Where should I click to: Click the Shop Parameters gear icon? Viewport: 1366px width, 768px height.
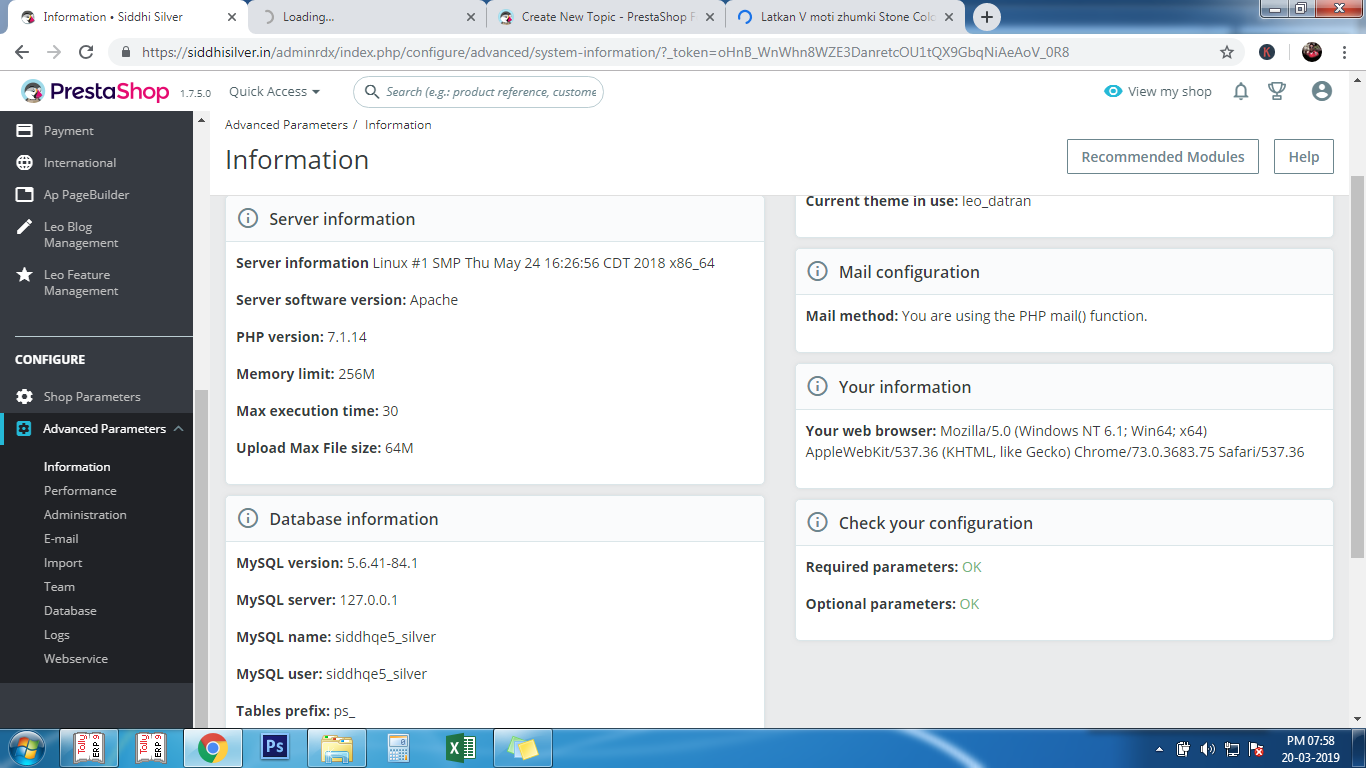[x=25, y=397]
